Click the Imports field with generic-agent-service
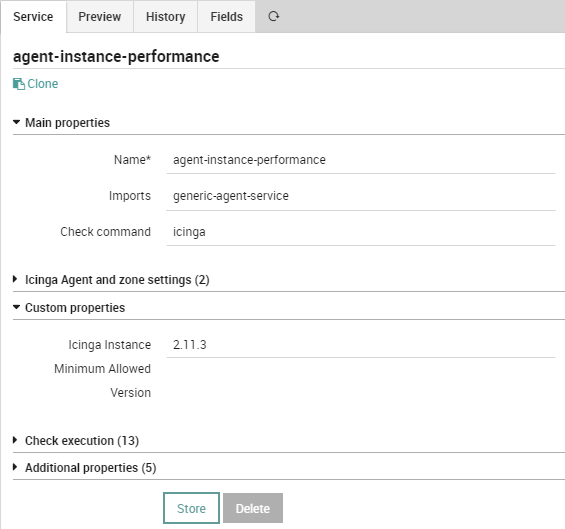565x529 pixels. [361, 196]
